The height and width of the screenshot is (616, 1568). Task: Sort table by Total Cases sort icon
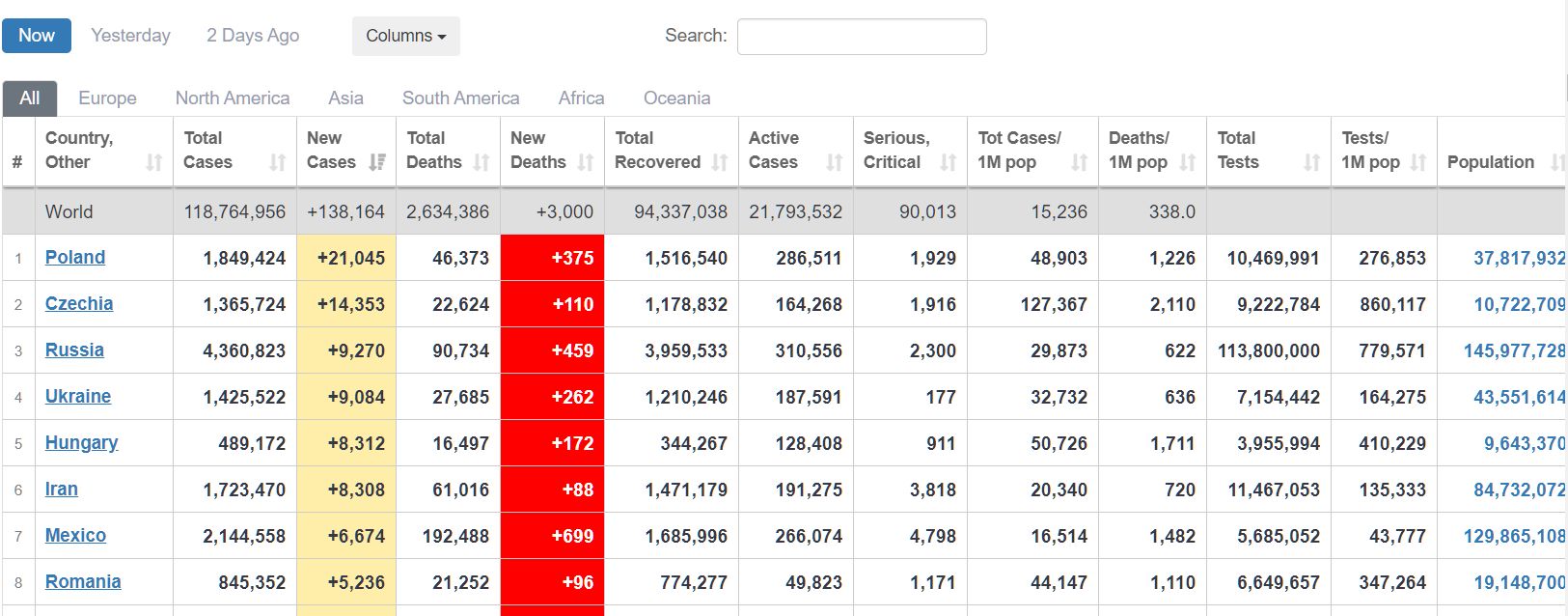pyautogui.click(x=278, y=162)
